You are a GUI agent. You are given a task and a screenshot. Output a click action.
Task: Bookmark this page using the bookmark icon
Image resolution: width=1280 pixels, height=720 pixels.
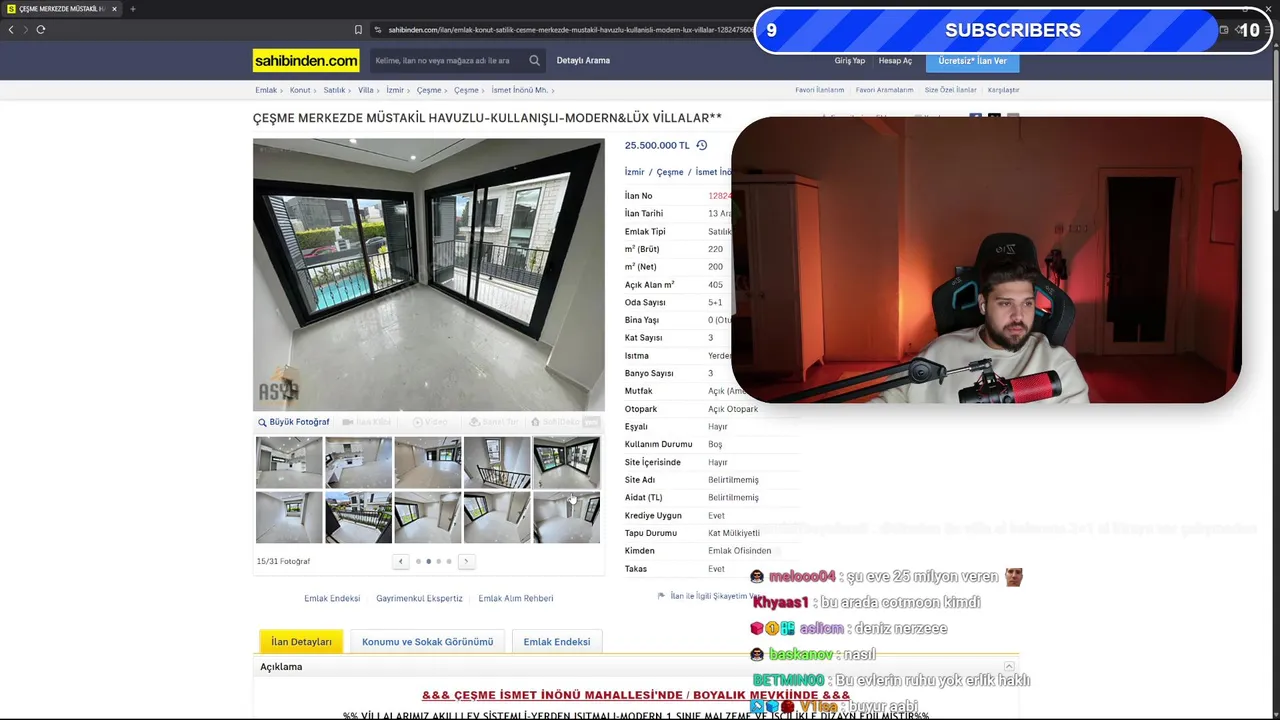click(x=358, y=30)
